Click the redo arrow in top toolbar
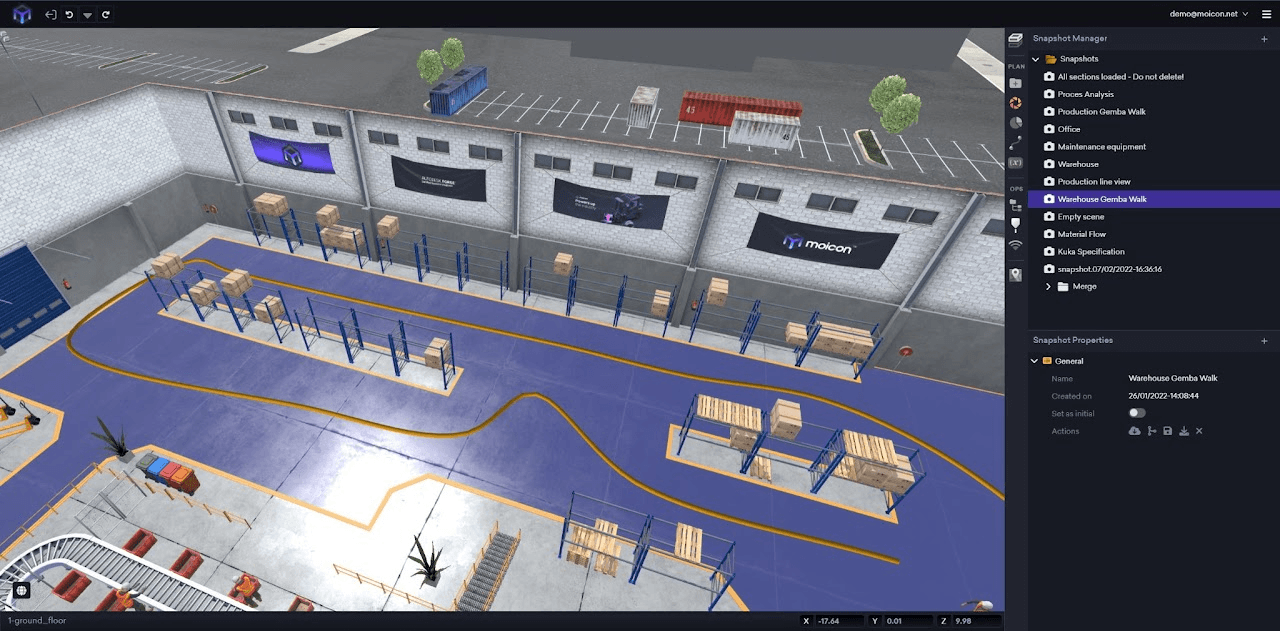Viewport: 1280px width, 631px height. pyautogui.click(x=106, y=14)
